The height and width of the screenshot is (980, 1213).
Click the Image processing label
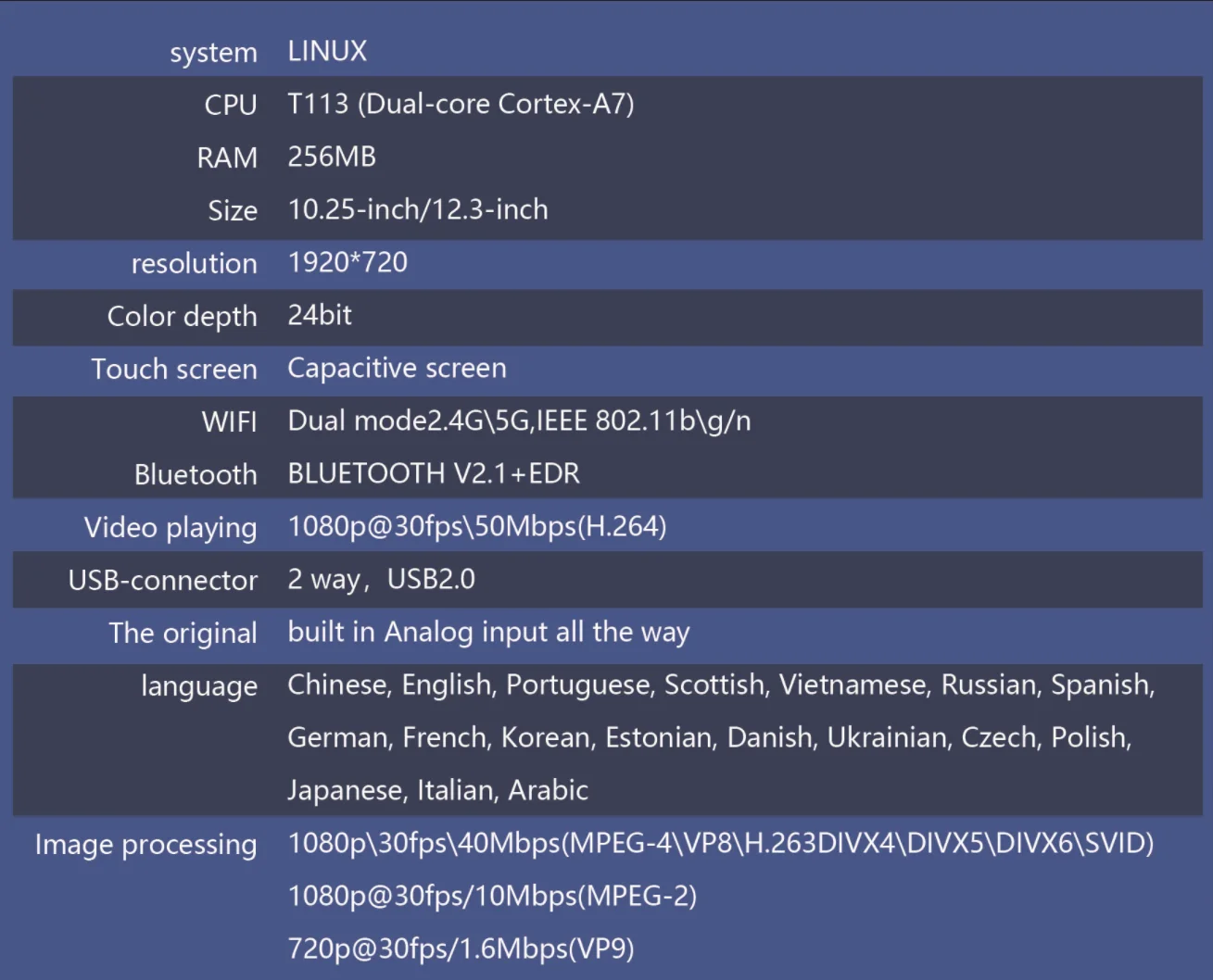pyautogui.click(x=145, y=845)
